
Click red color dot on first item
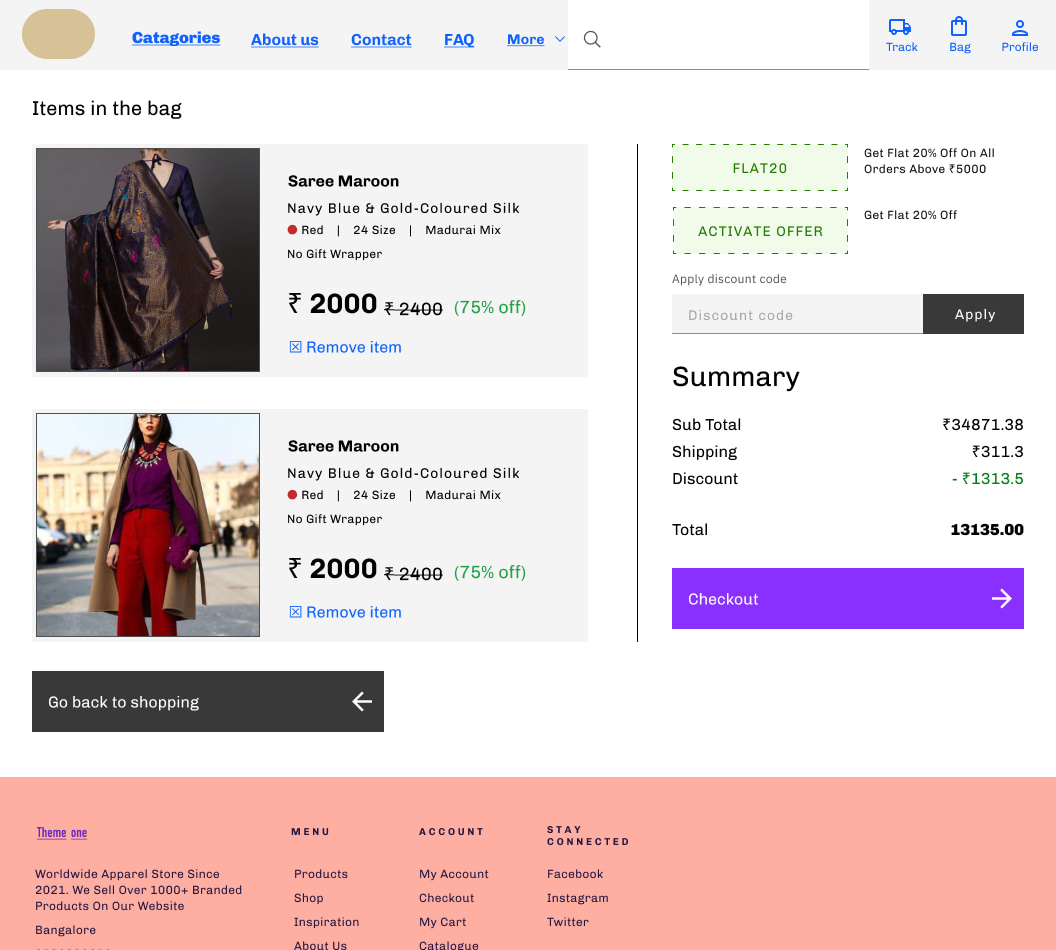(292, 230)
